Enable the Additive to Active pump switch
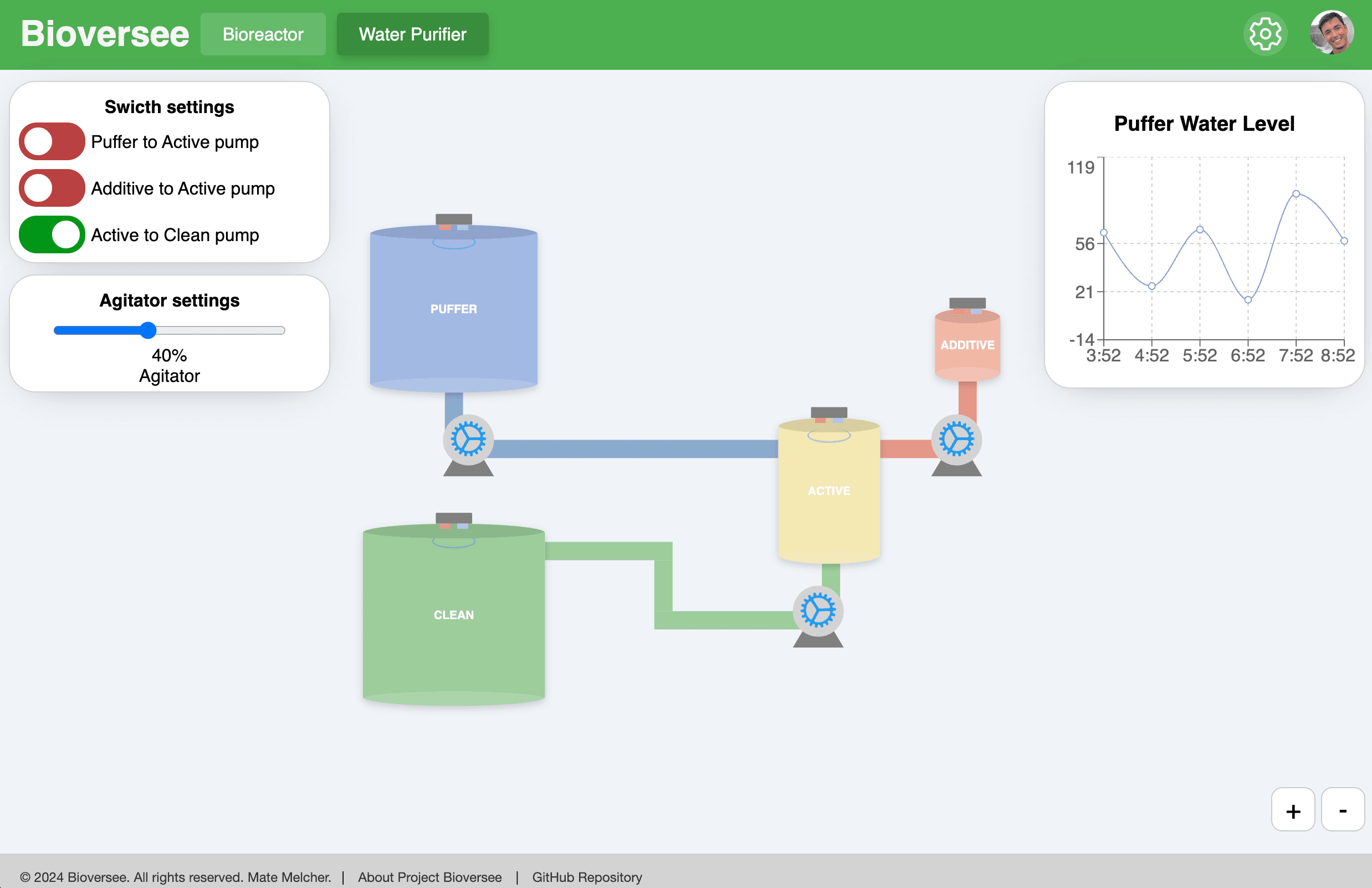 tap(52, 188)
